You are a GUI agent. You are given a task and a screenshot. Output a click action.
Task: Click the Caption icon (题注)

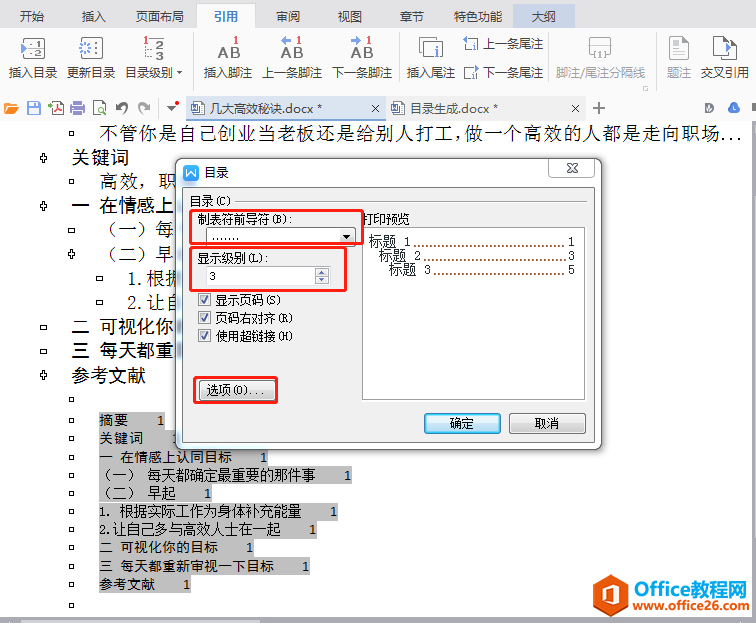pos(679,58)
